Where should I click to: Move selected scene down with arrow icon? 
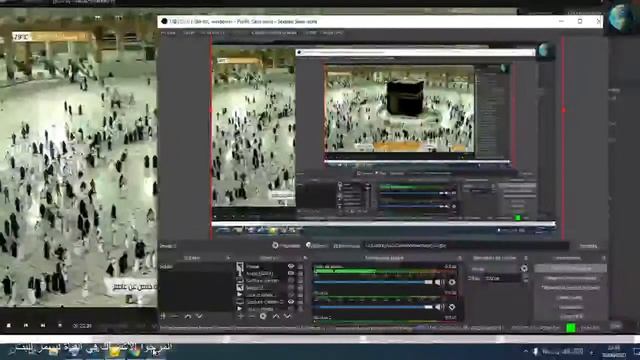pyautogui.click(x=199, y=316)
